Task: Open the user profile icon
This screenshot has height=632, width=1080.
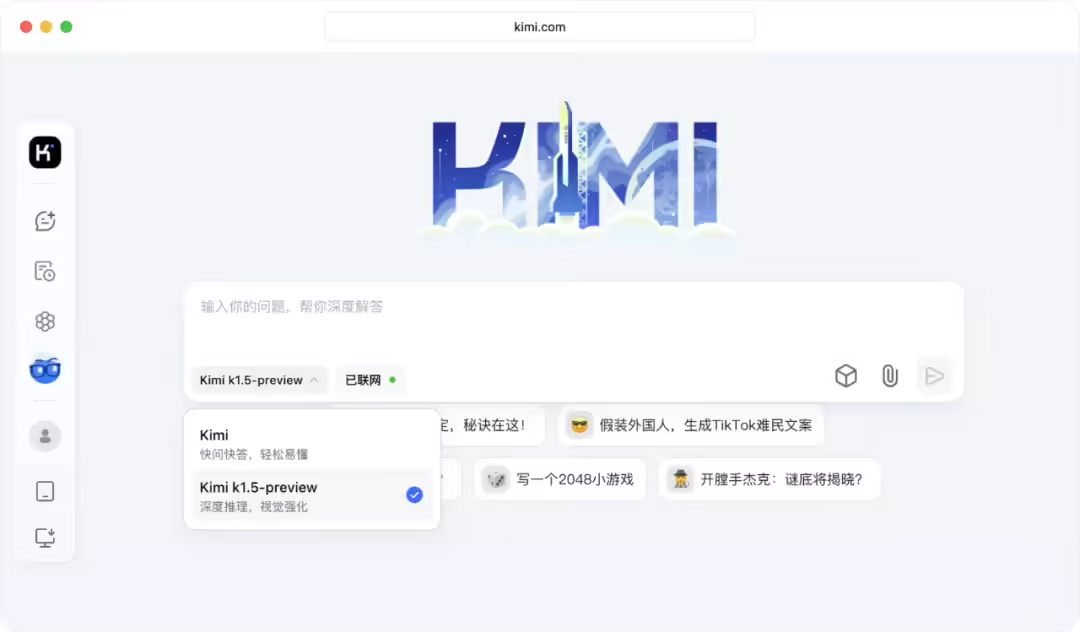Action: [44, 436]
